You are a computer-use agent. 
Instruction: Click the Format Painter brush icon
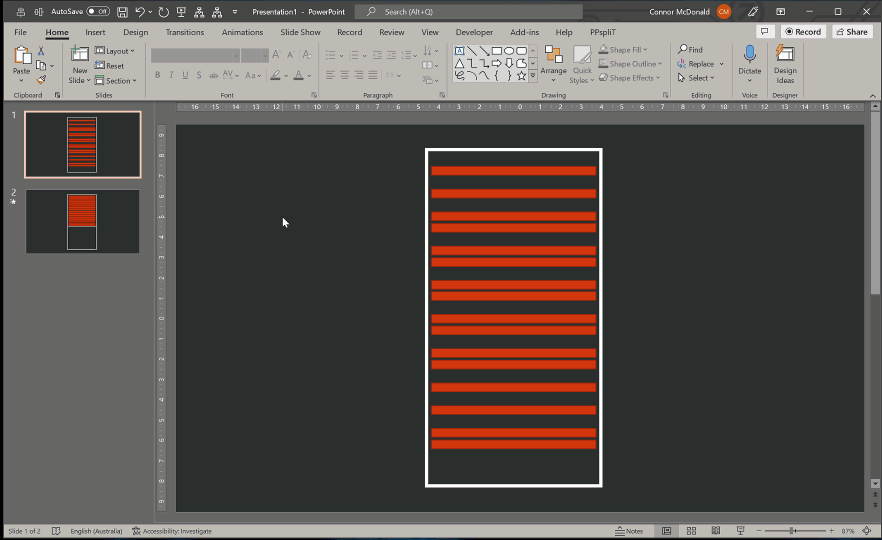41,80
